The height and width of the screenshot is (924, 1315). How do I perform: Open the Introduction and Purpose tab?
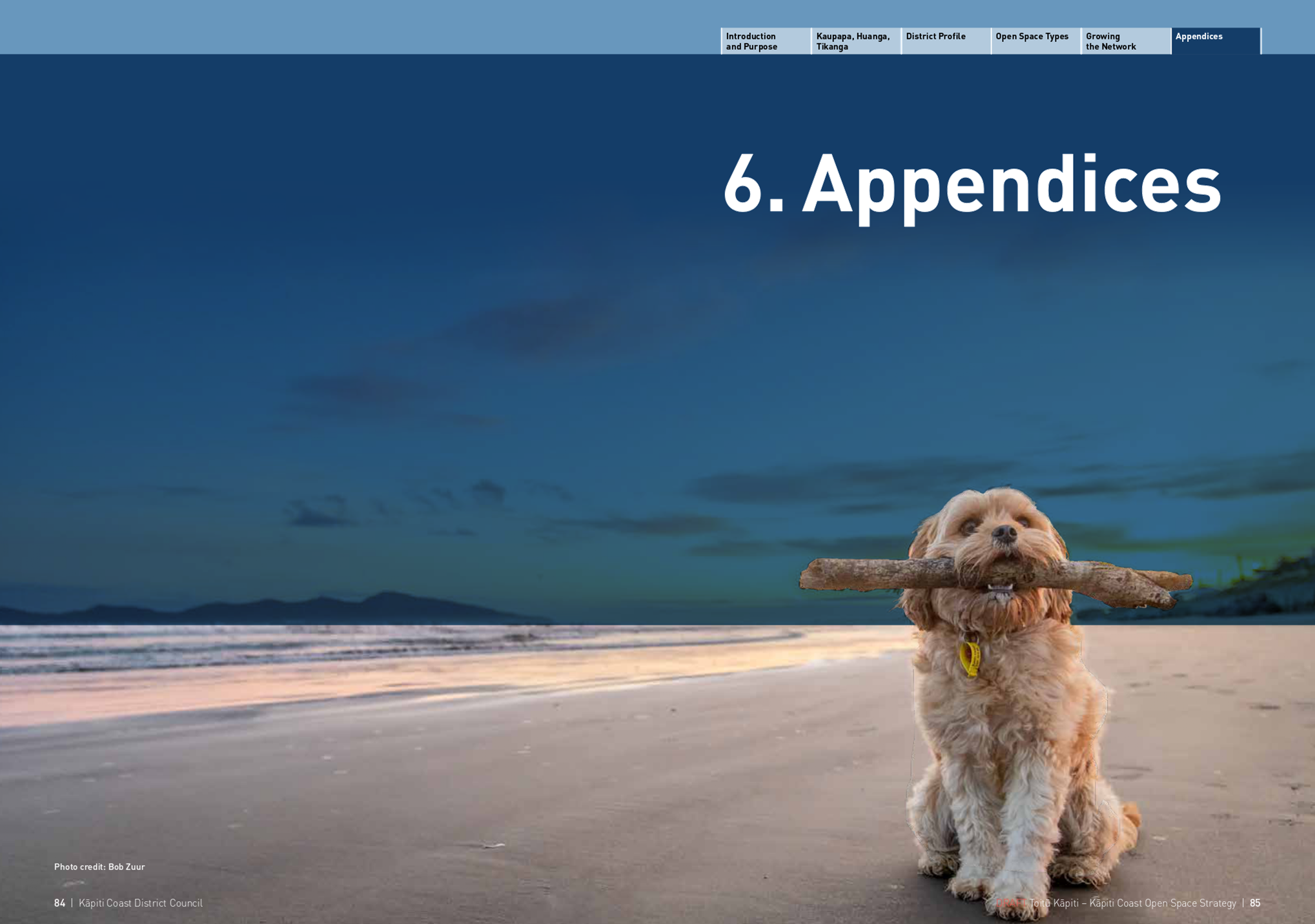point(766,41)
